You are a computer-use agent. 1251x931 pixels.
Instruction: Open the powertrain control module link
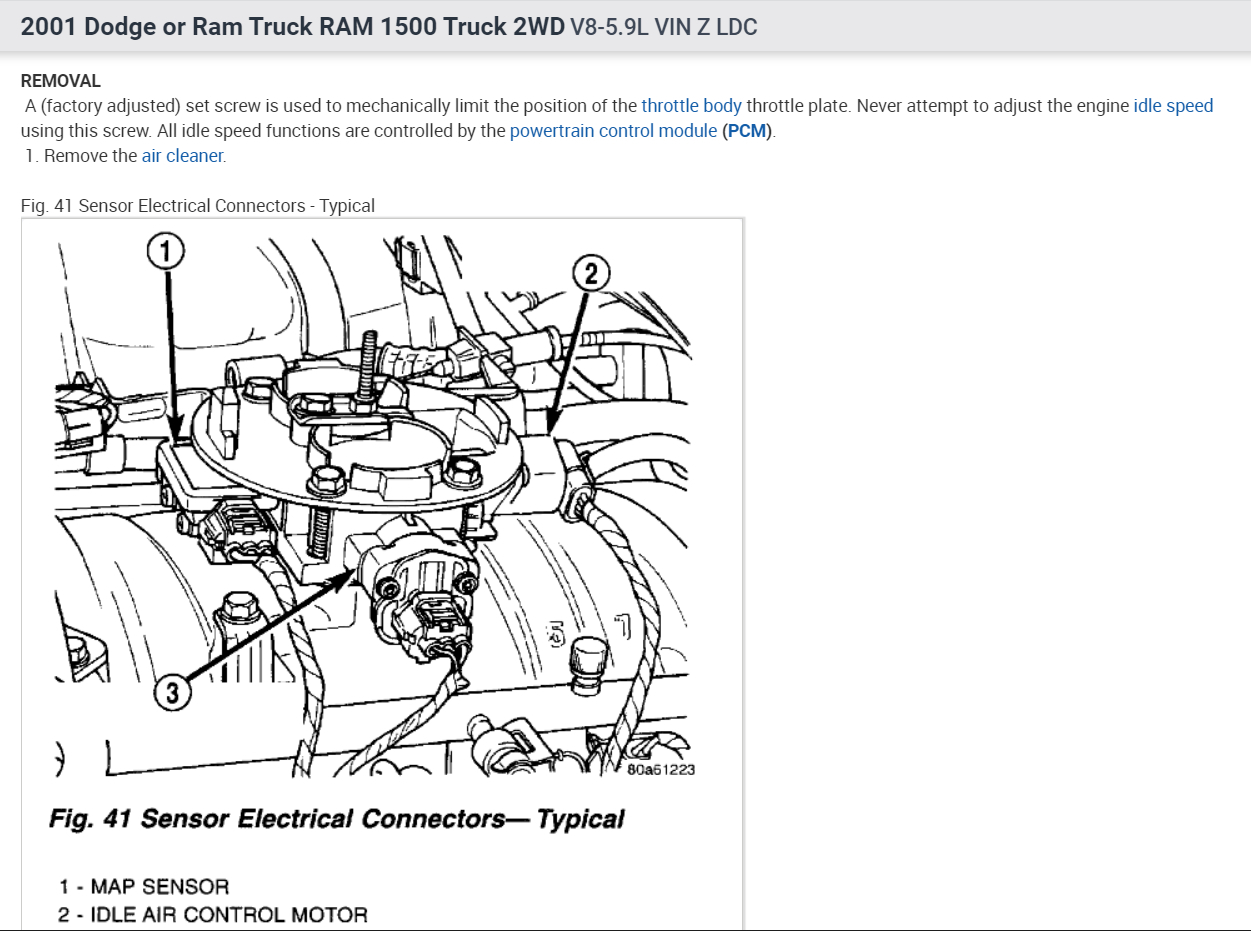(x=613, y=131)
